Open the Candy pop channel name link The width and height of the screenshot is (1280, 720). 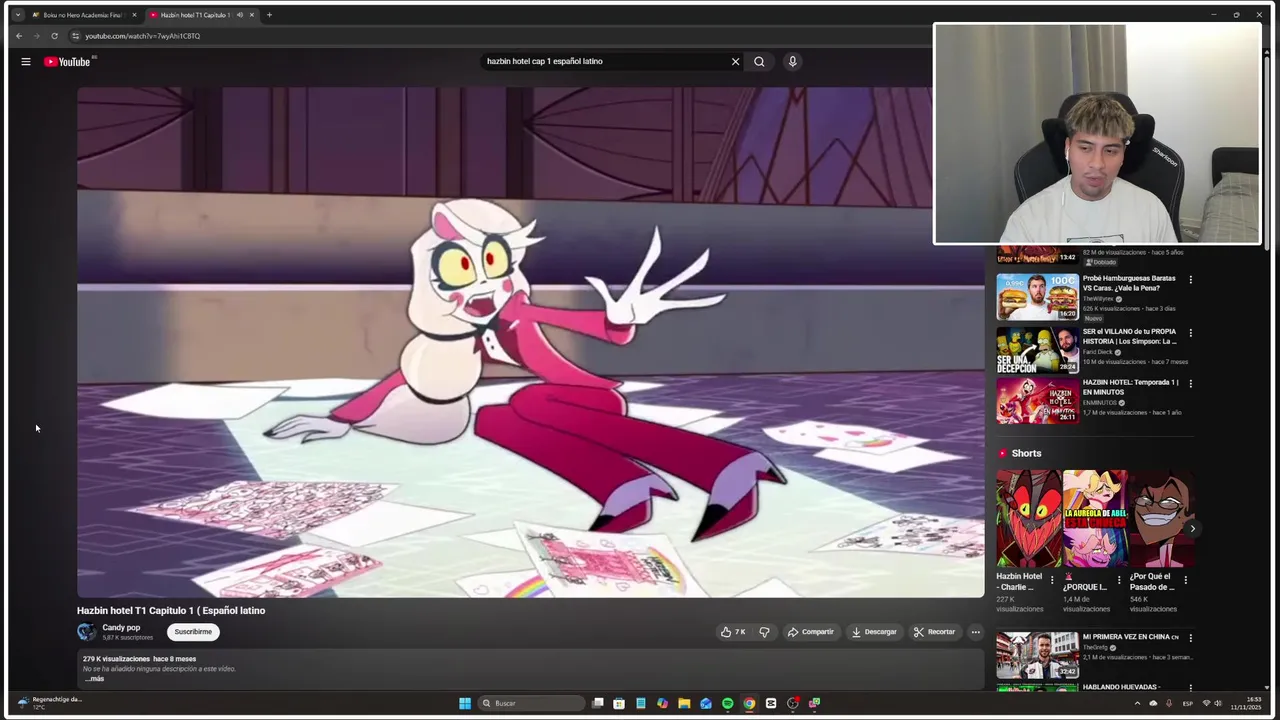pyautogui.click(x=121, y=627)
